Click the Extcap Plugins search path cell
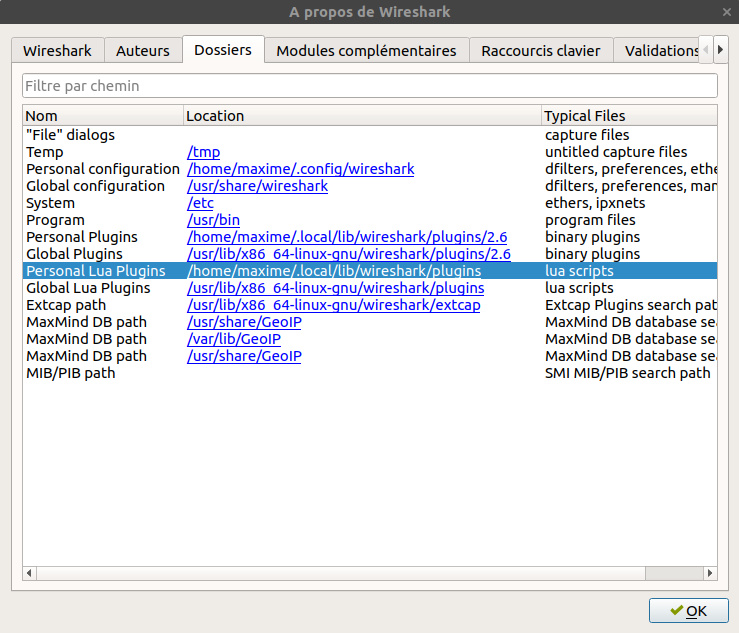Screen dimensions: 739x633 click(x=631, y=305)
